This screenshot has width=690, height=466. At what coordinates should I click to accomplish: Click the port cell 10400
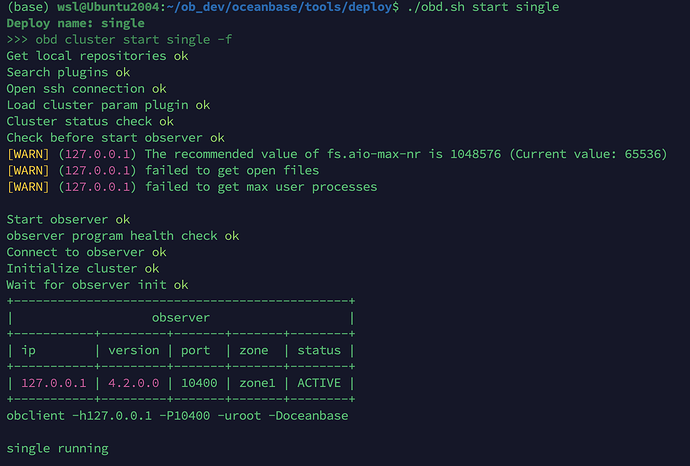click(x=199, y=383)
